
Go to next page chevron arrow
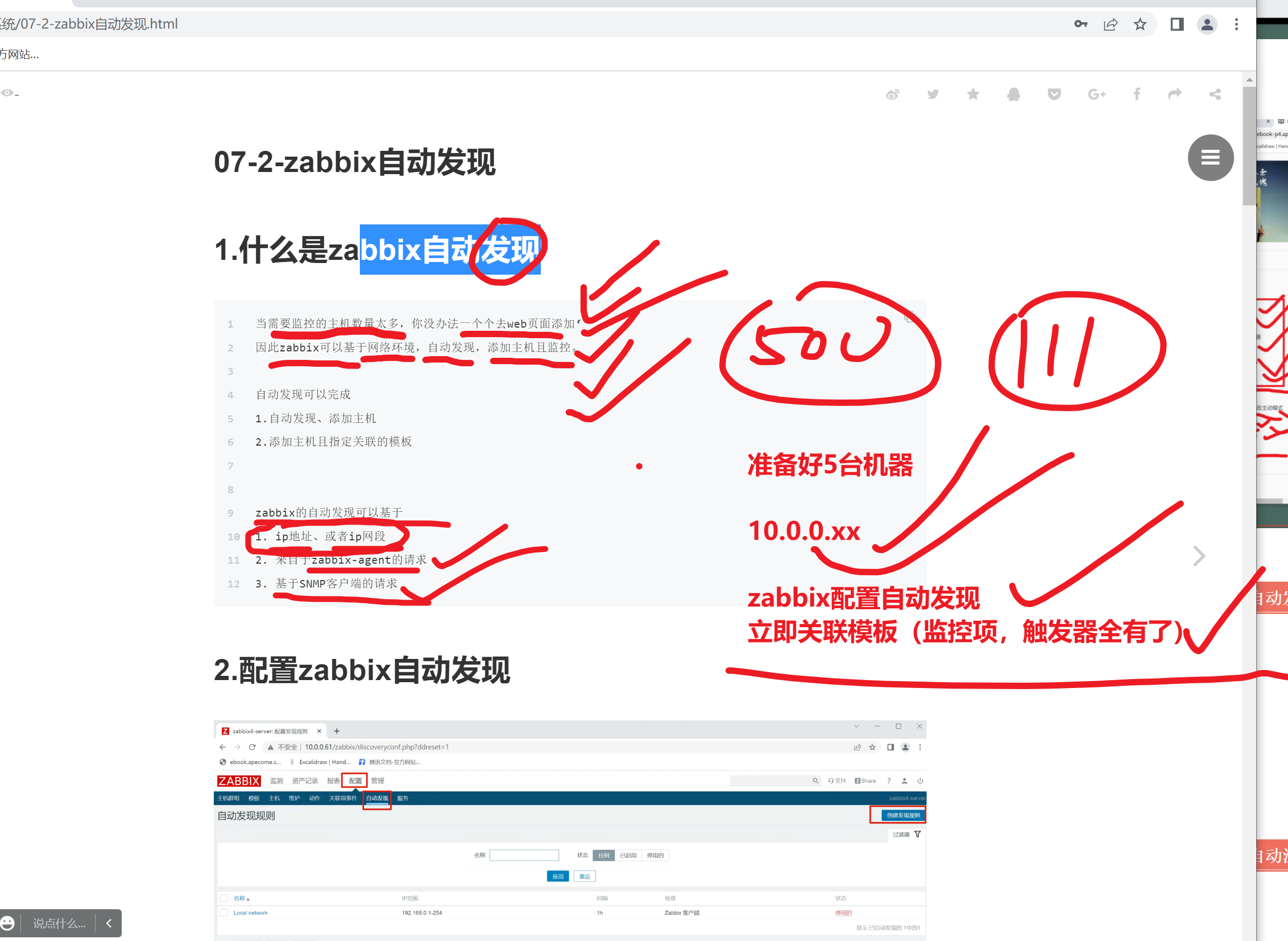pyautogui.click(x=1199, y=556)
